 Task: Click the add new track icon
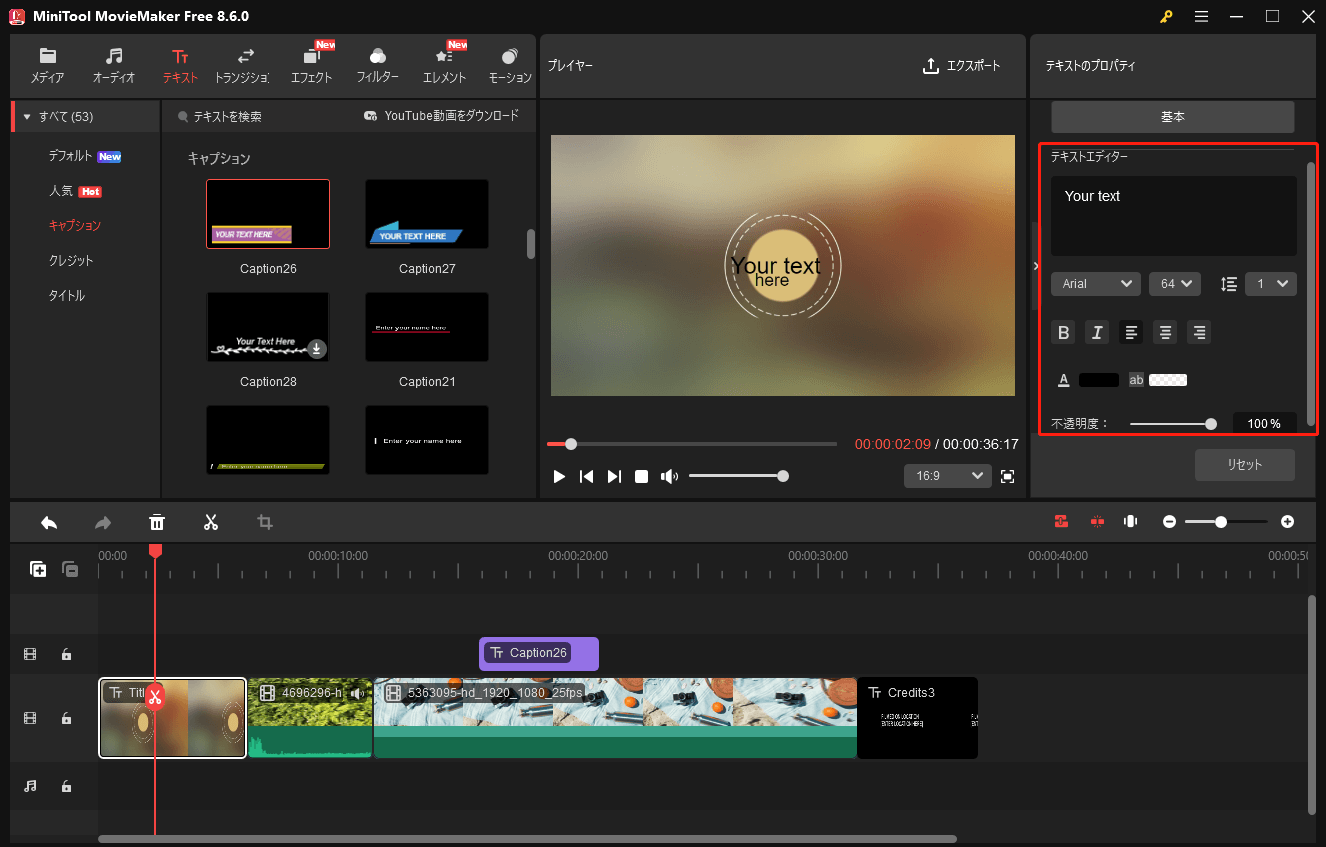(x=38, y=569)
